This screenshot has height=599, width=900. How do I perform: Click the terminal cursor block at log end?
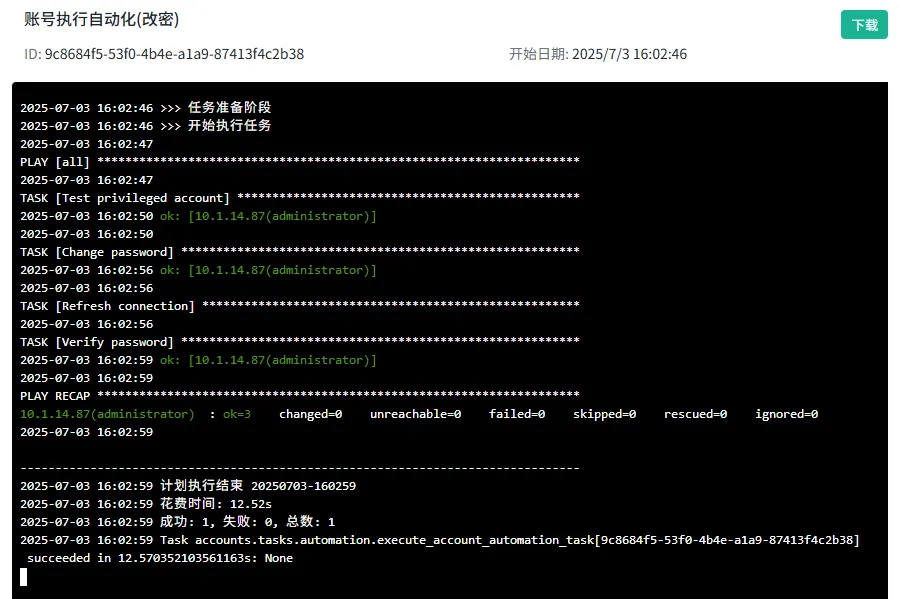pyautogui.click(x=24, y=577)
